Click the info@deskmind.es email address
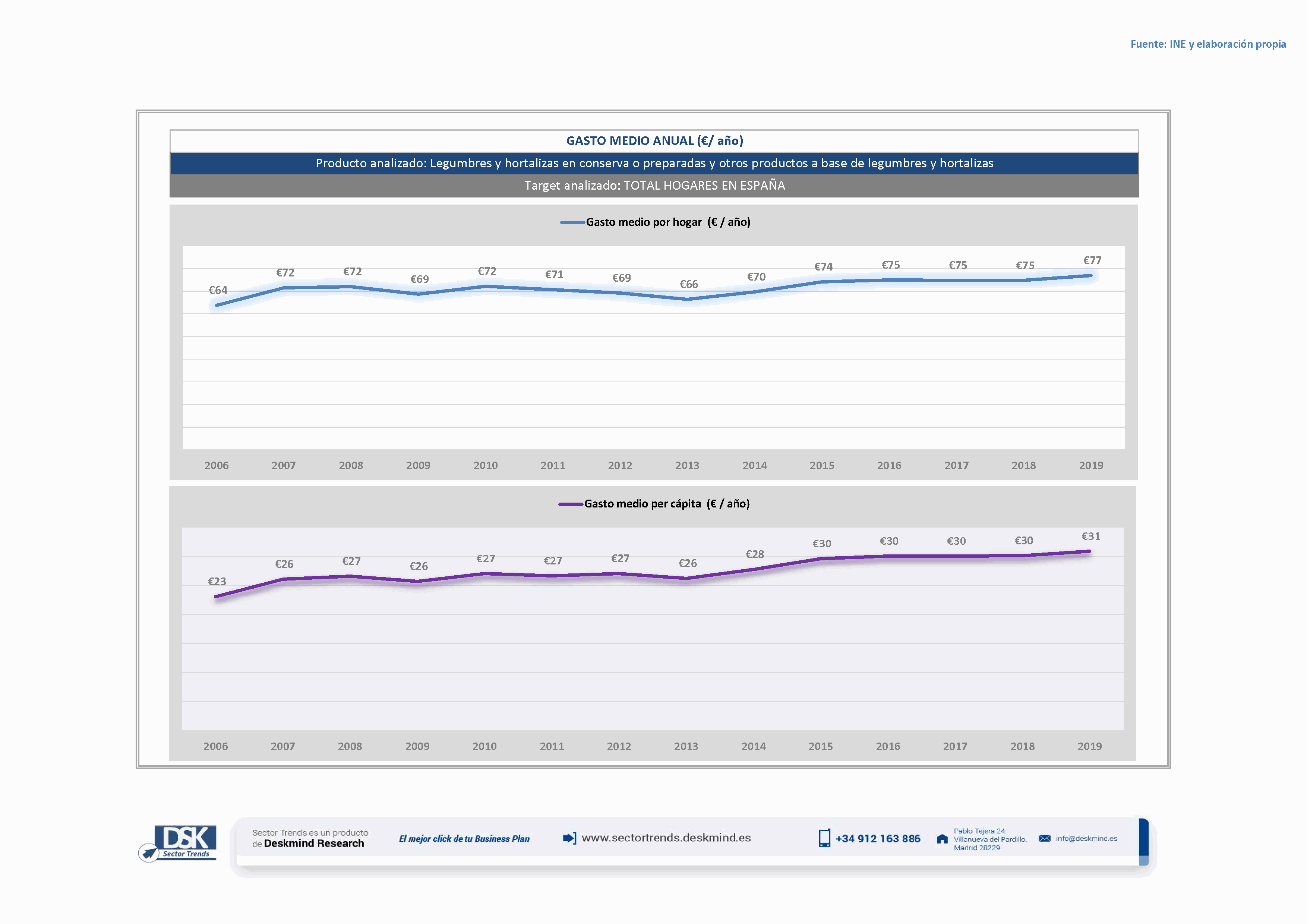This screenshot has height=924, width=1307. [x=1086, y=839]
